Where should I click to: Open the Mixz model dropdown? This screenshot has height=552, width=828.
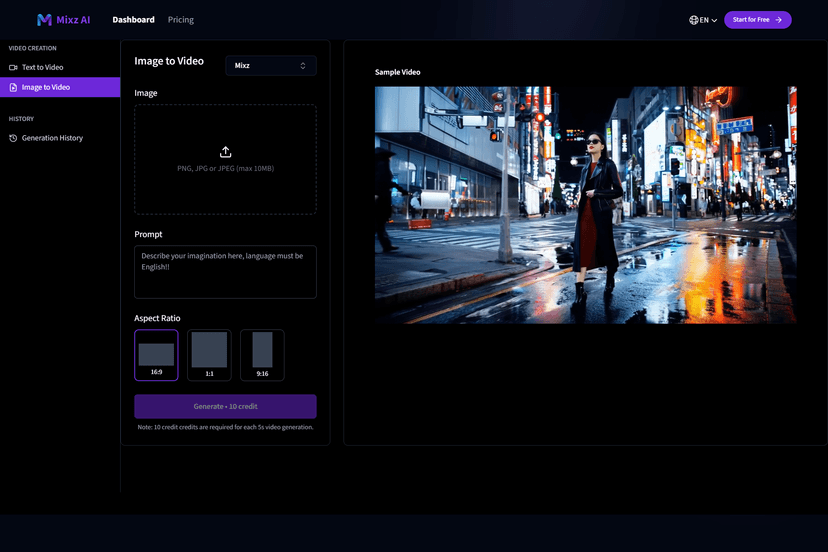click(270, 66)
